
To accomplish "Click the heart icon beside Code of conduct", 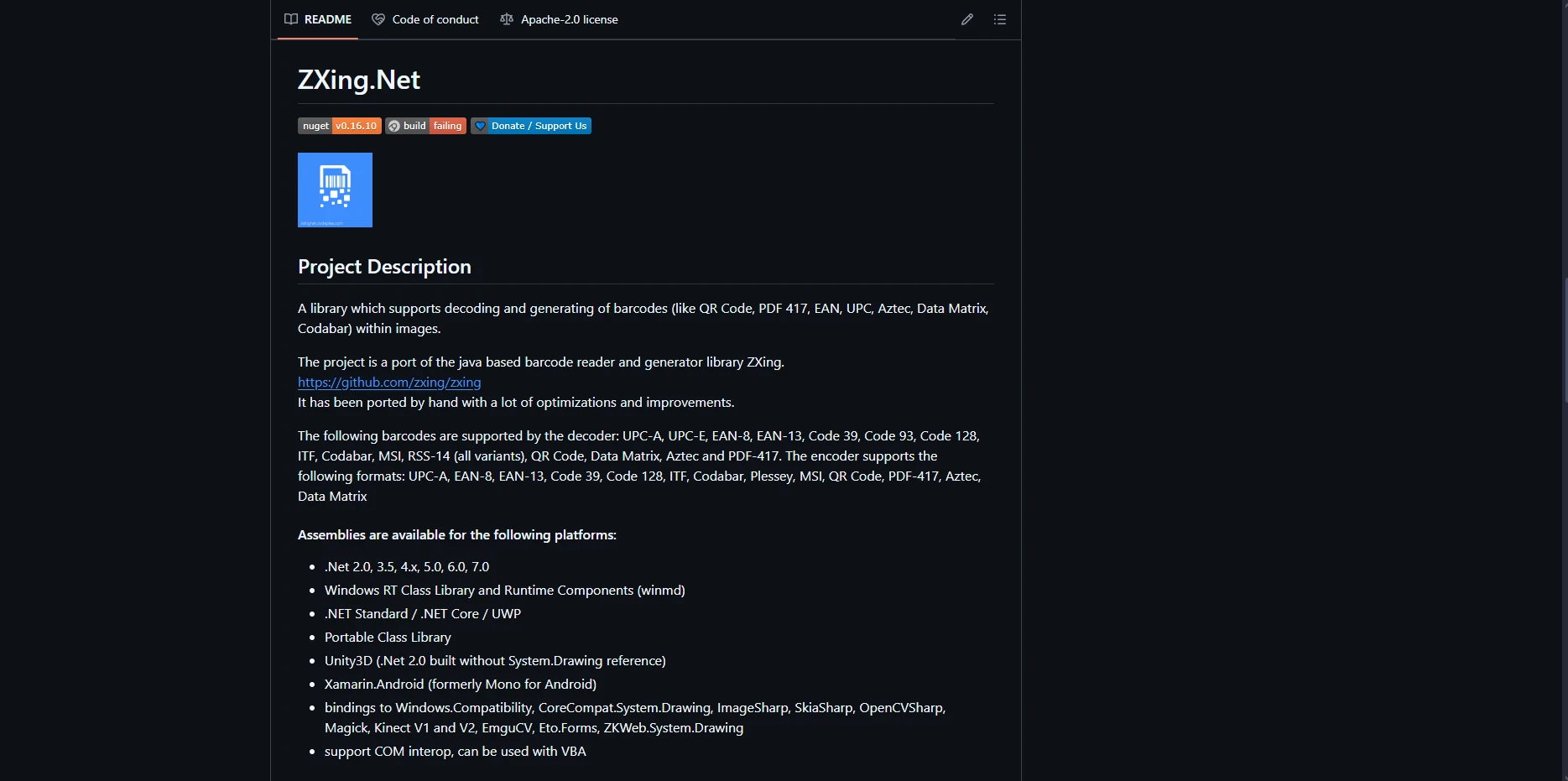I will pos(378,19).
